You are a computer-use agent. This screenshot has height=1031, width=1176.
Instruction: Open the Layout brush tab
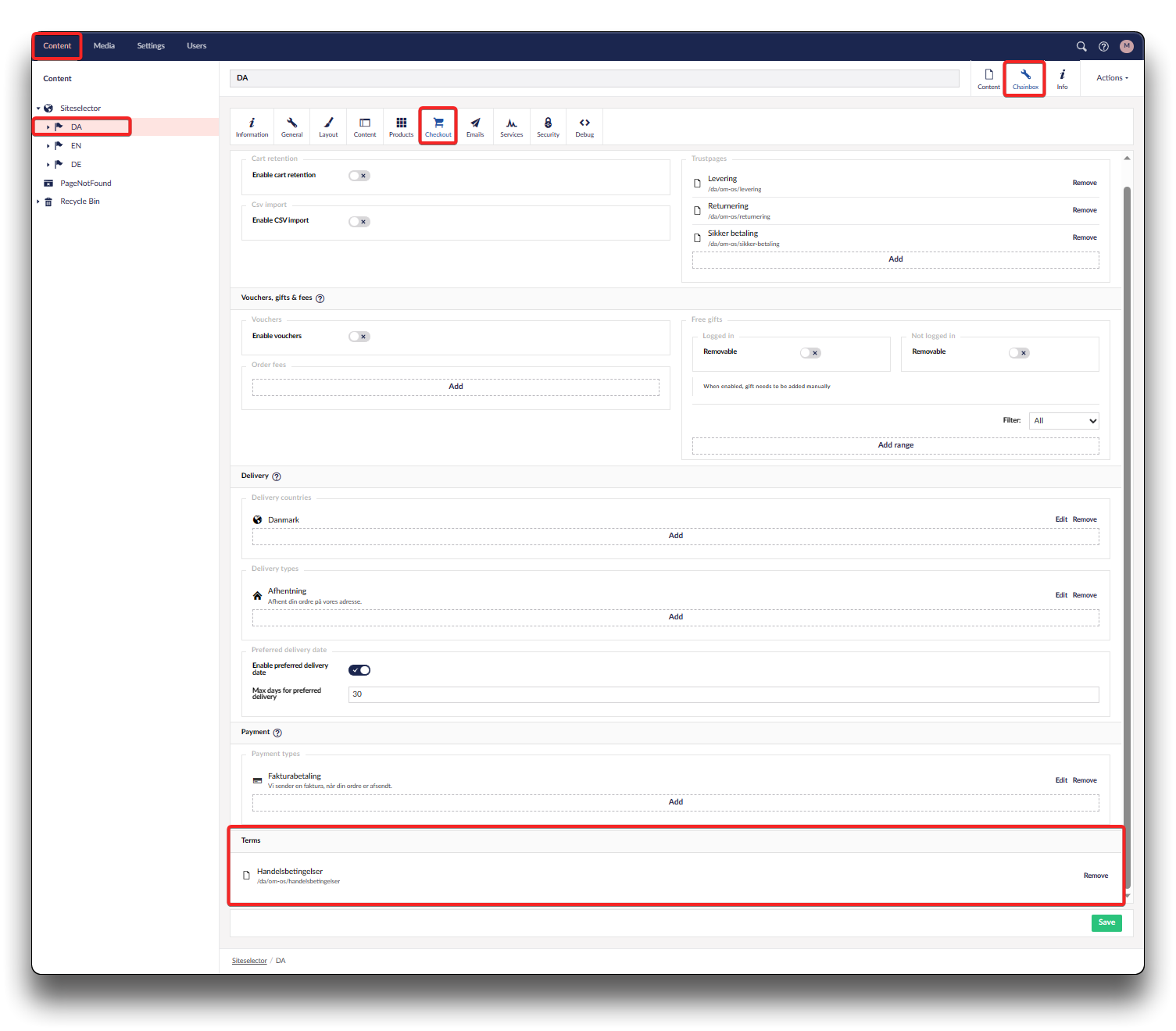(x=328, y=126)
